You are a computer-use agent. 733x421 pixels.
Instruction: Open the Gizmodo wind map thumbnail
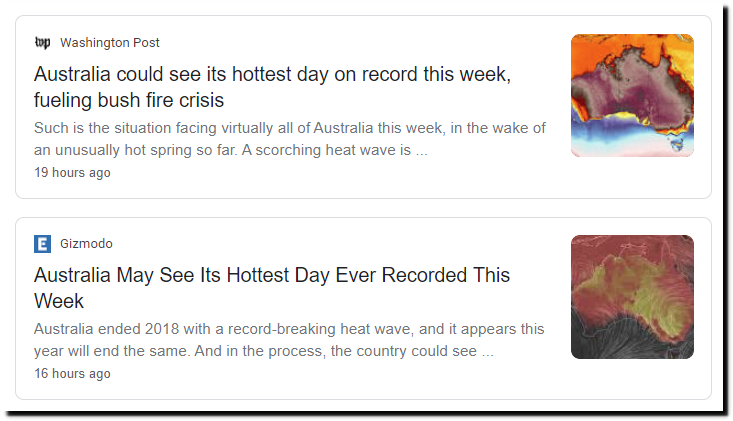[x=632, y=297]
